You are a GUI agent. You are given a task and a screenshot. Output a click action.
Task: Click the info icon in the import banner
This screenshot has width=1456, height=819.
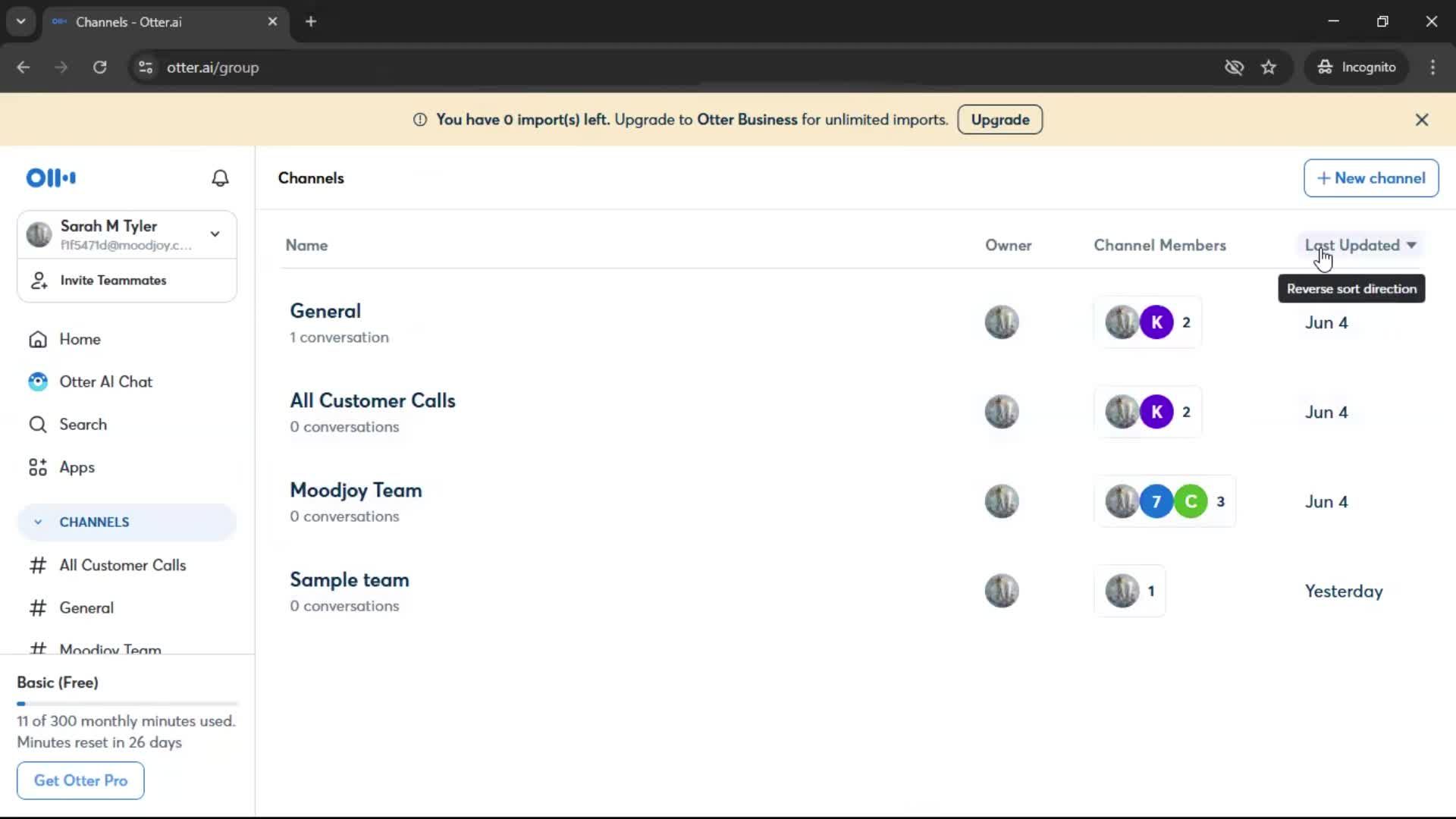click(x=420, y=120)
